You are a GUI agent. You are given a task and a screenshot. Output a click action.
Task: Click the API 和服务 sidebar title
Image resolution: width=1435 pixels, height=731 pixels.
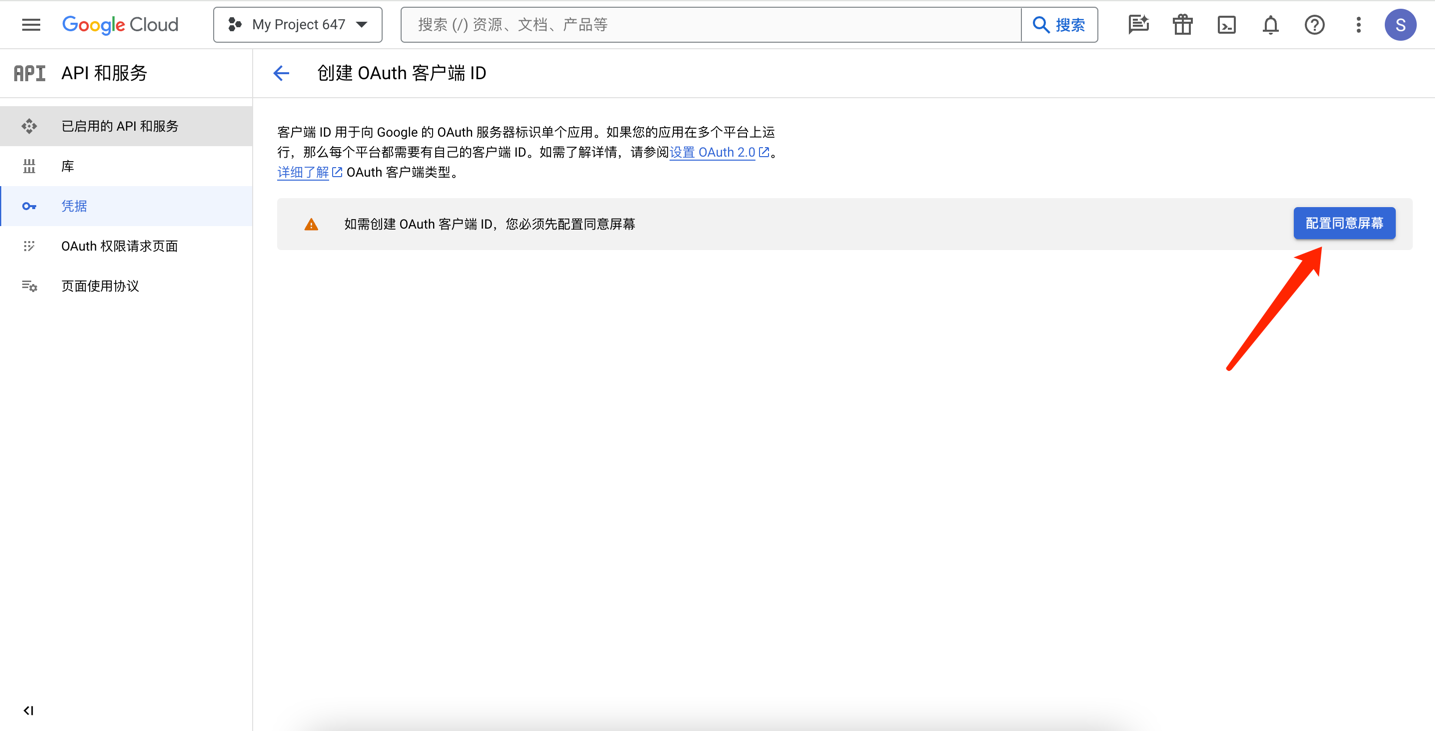[x=104, y=73]
